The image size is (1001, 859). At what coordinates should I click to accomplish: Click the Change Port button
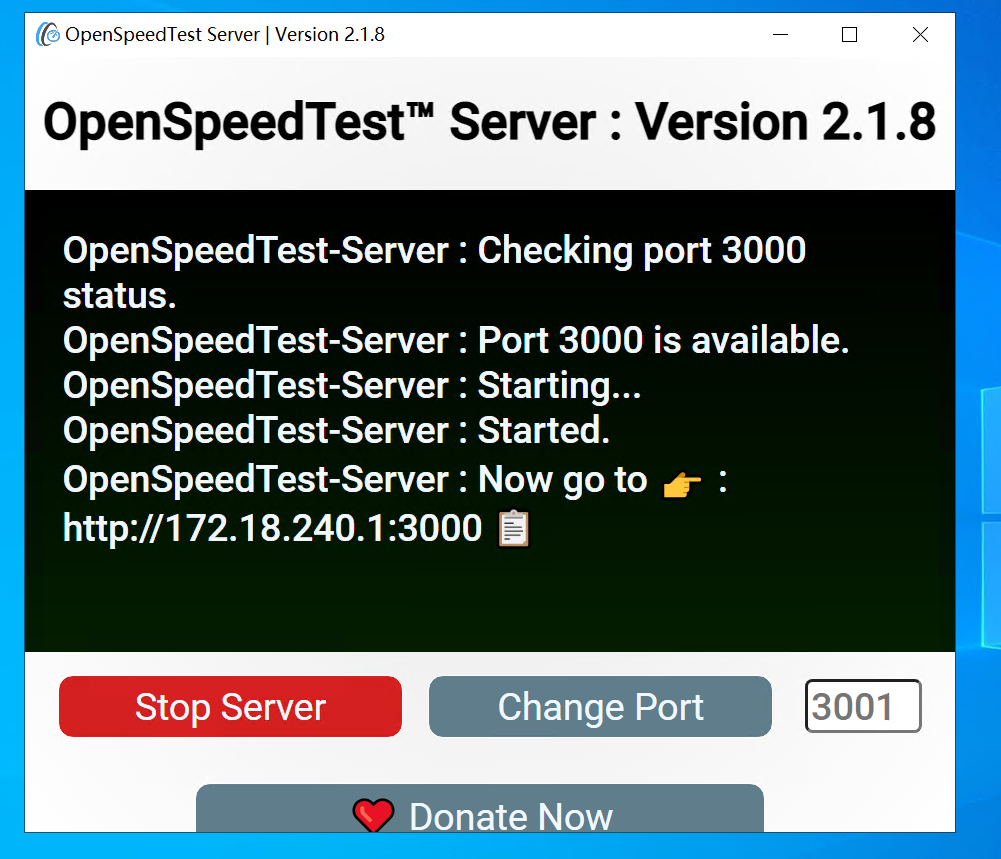pyautogui.click(x=600, y=706)
